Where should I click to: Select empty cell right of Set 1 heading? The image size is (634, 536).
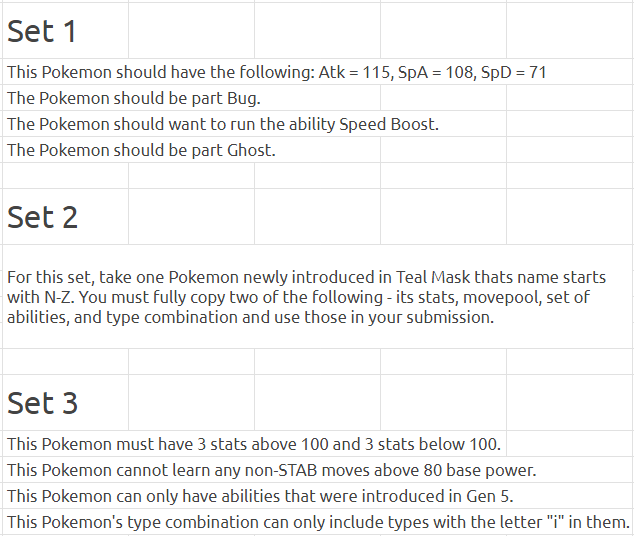coord(191,31)
